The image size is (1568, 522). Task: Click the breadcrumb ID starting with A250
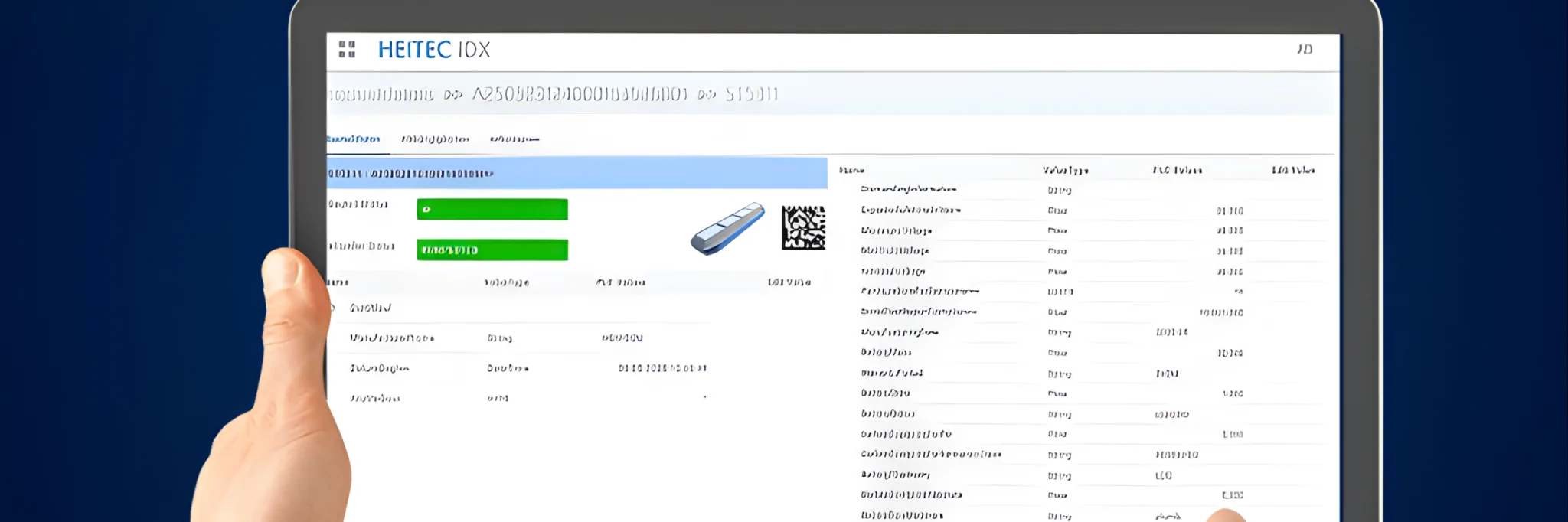(x=580, y=94)
